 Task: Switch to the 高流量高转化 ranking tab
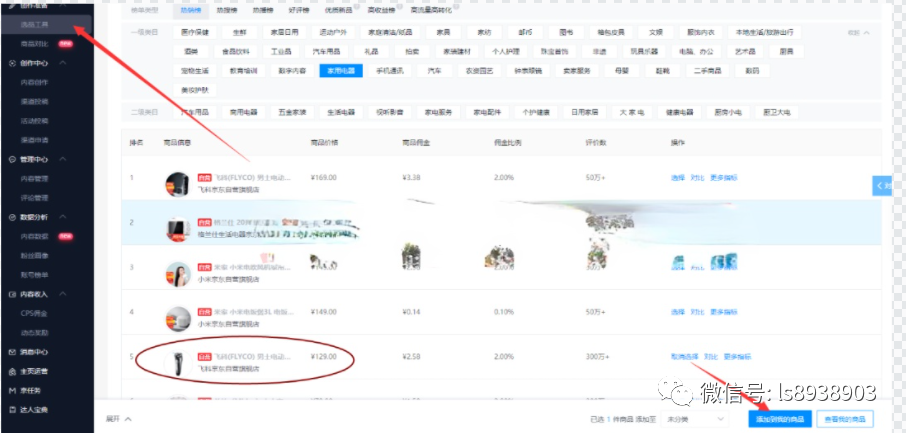point(430,10)
